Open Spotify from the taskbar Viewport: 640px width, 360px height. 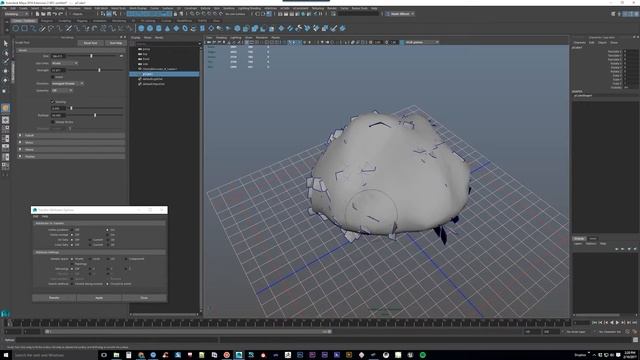pos(422,355)
